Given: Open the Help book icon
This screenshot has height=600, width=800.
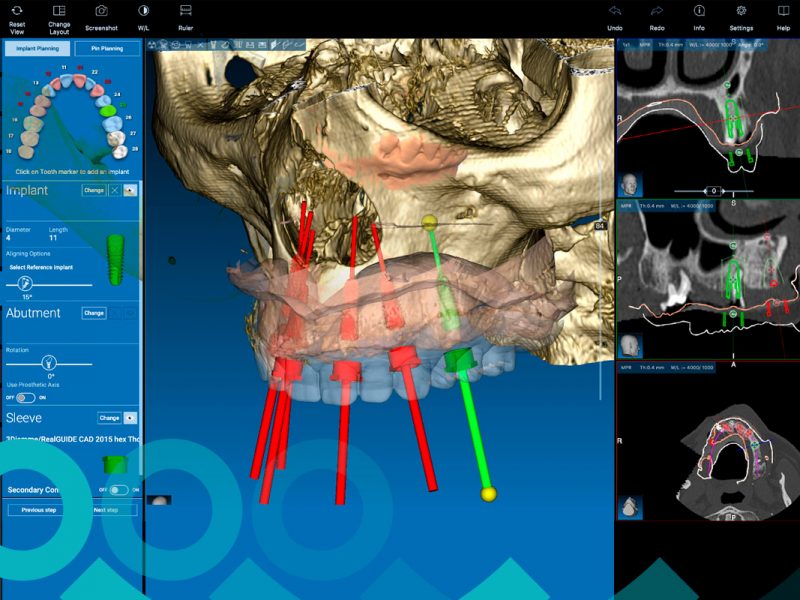Looking at the screenshot, I should (x=783, y=11).
